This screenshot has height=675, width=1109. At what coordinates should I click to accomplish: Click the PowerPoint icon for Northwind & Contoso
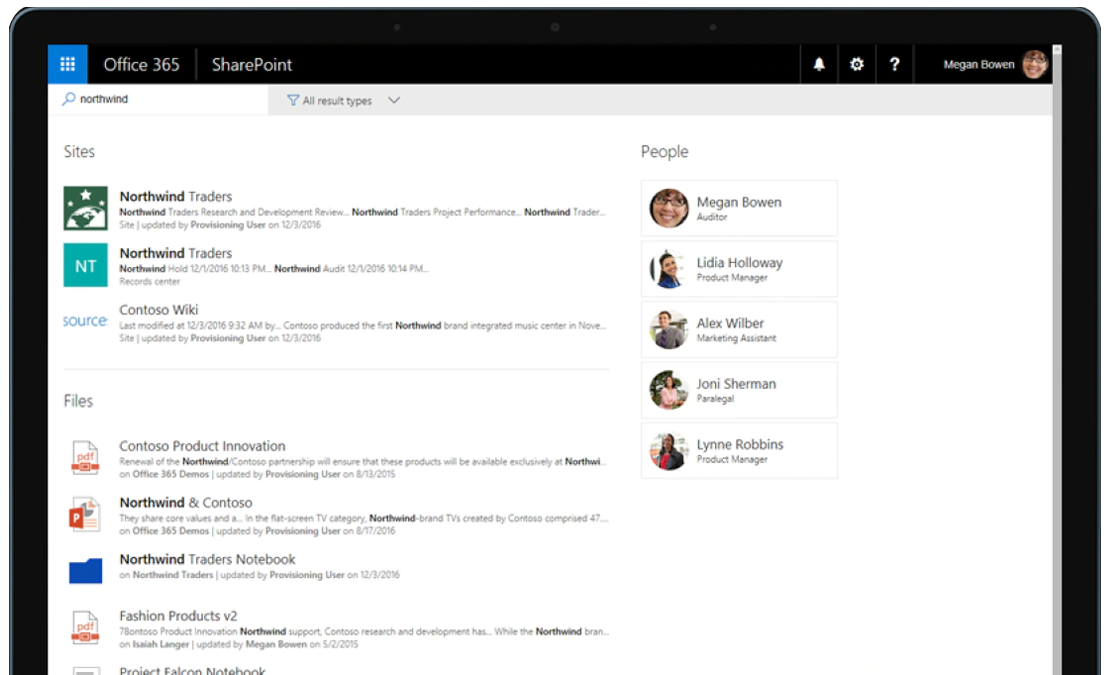coord(84,514)
